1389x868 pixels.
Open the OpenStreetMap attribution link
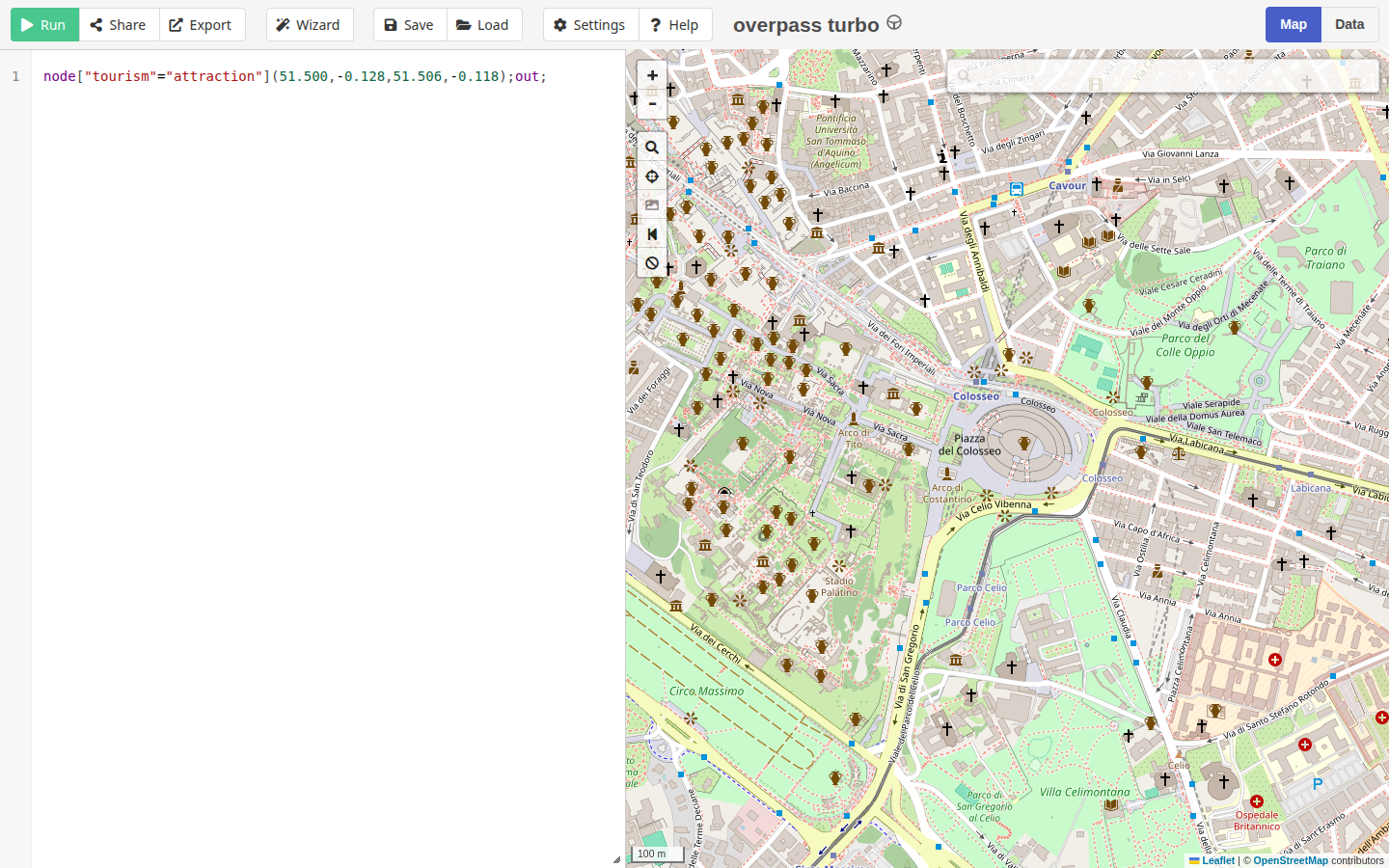pyautogui.click(x=1291, y=860)
